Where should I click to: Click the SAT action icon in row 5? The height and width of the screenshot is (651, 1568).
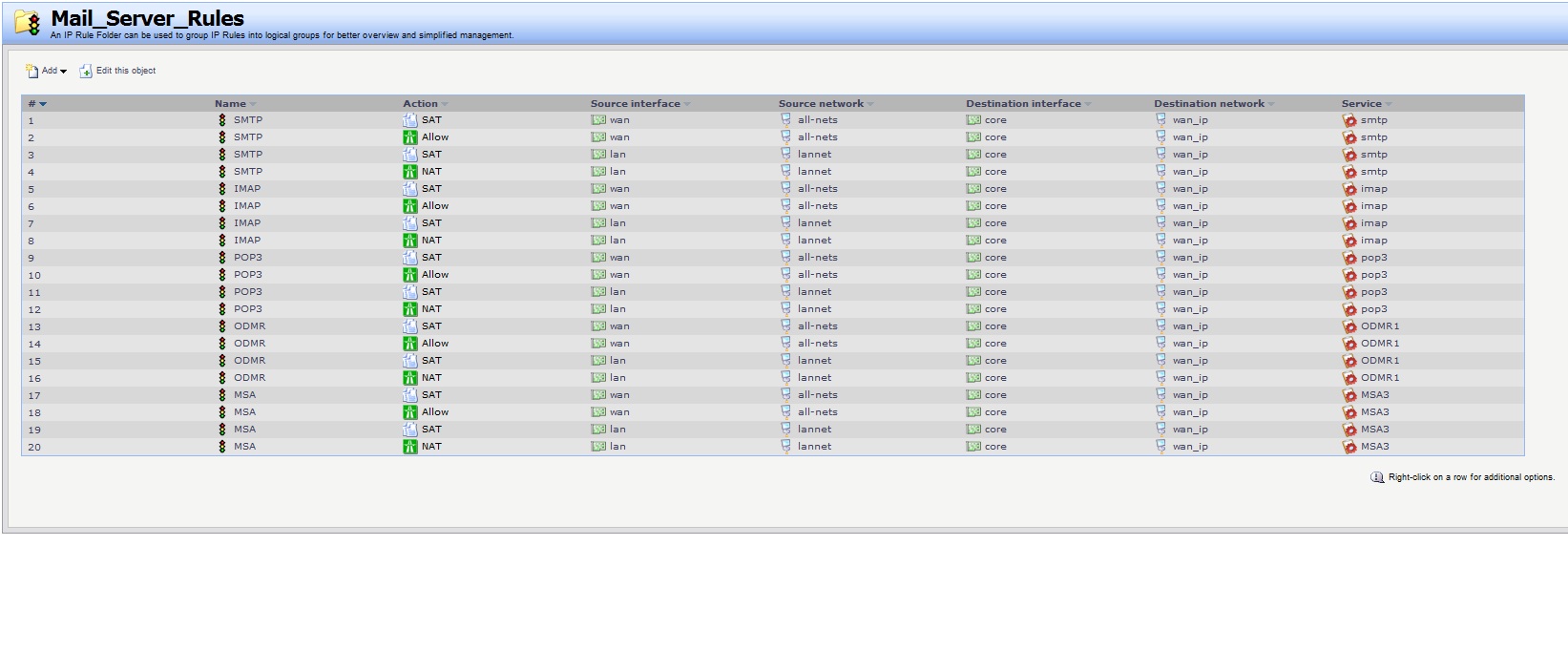click(409, 189)
